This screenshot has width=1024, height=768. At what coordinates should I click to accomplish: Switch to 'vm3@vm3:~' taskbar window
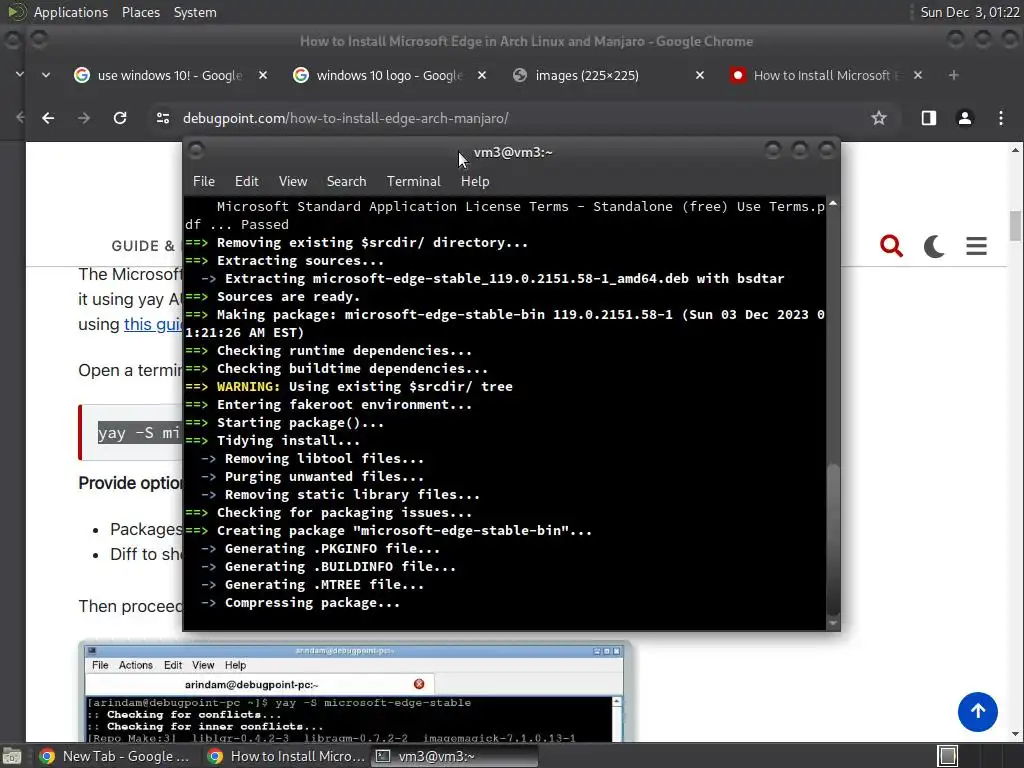coord(455,756)
